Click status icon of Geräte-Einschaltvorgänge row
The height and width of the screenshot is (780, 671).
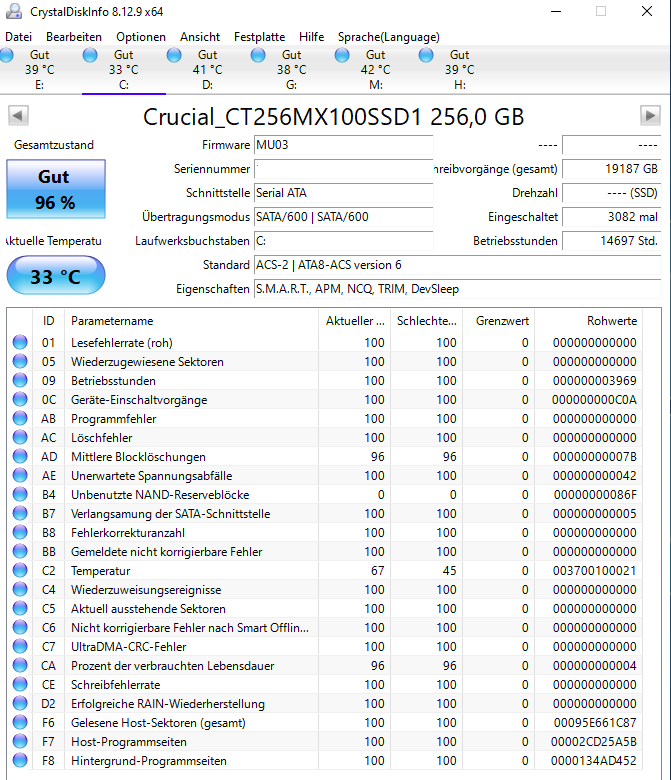[x=20, y=399]
